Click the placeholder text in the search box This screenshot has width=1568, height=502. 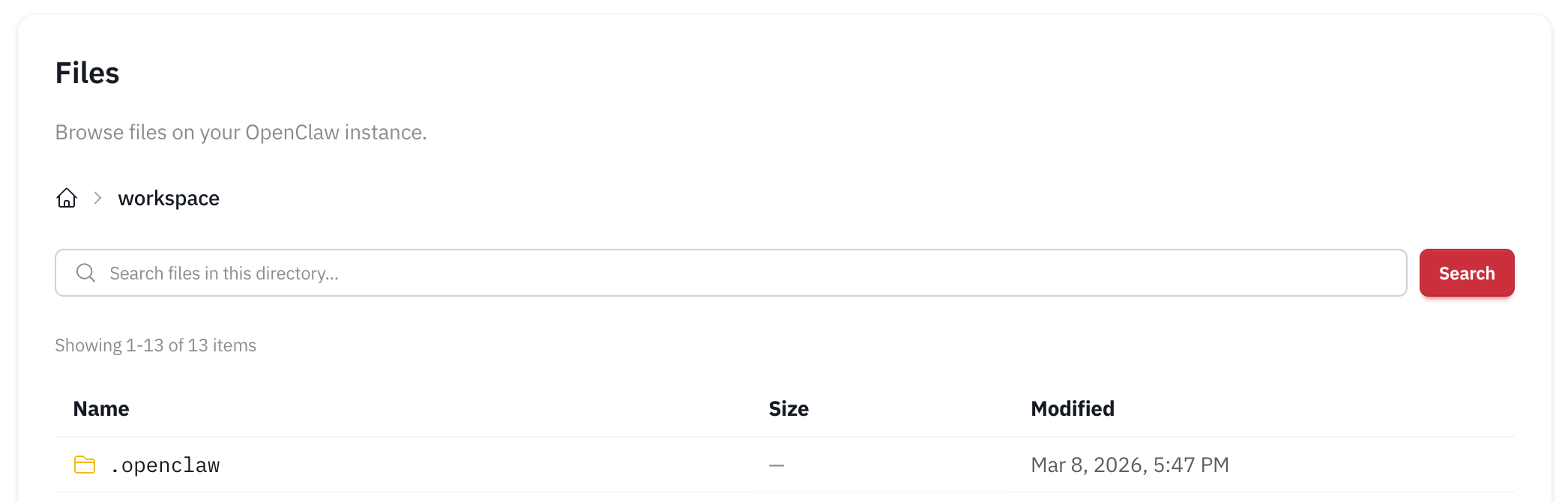click(224, 273)
